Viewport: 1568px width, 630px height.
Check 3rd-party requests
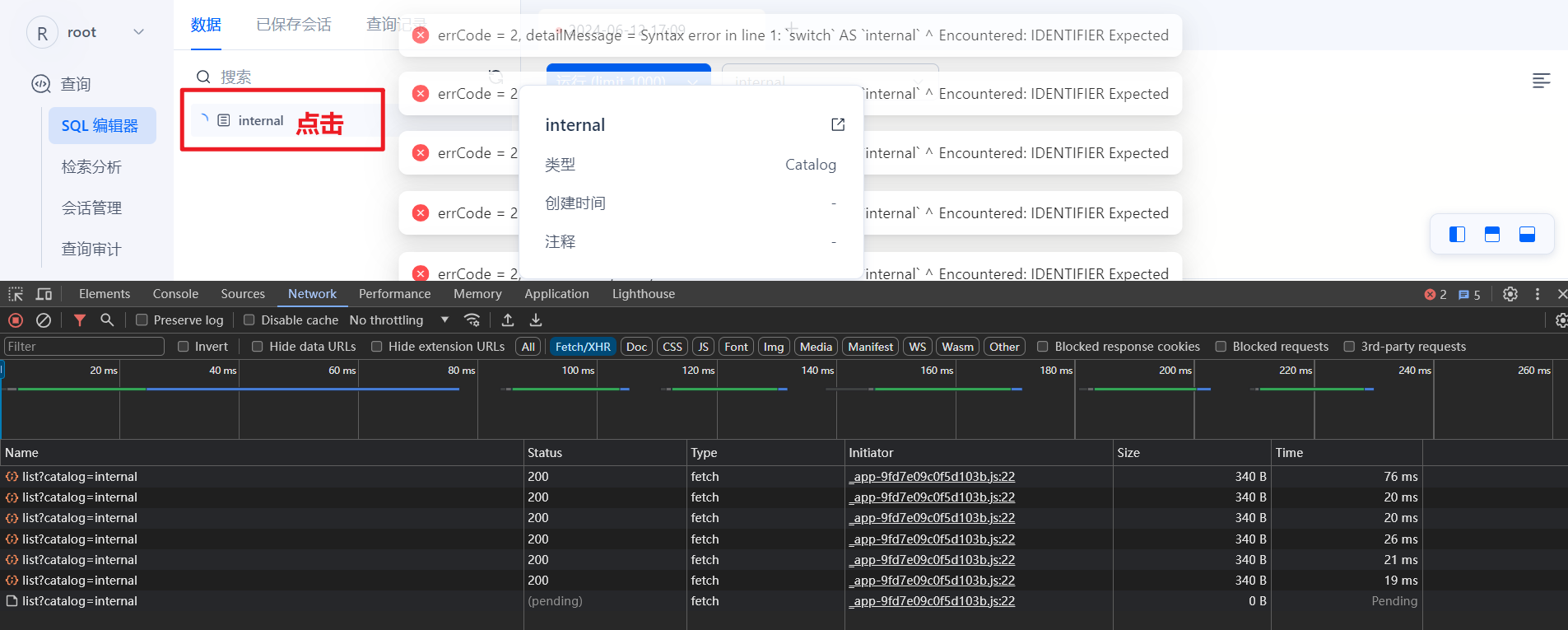click(1349, 347)
